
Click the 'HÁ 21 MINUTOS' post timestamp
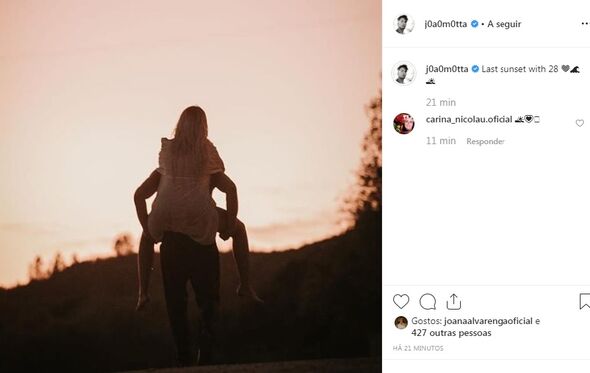(418, 348)
